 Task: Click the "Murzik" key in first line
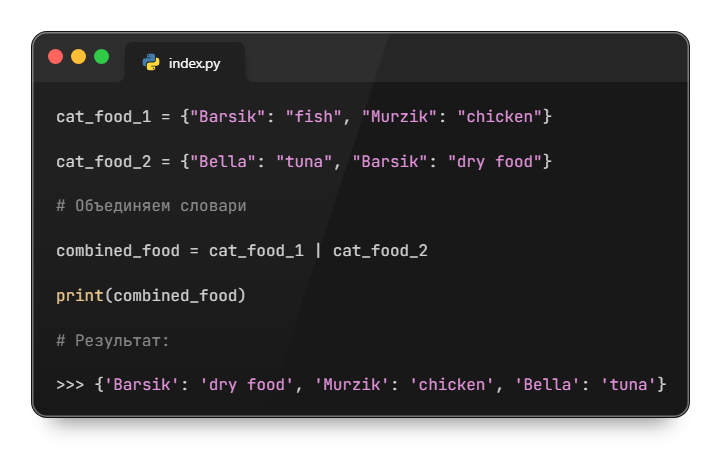399,117
